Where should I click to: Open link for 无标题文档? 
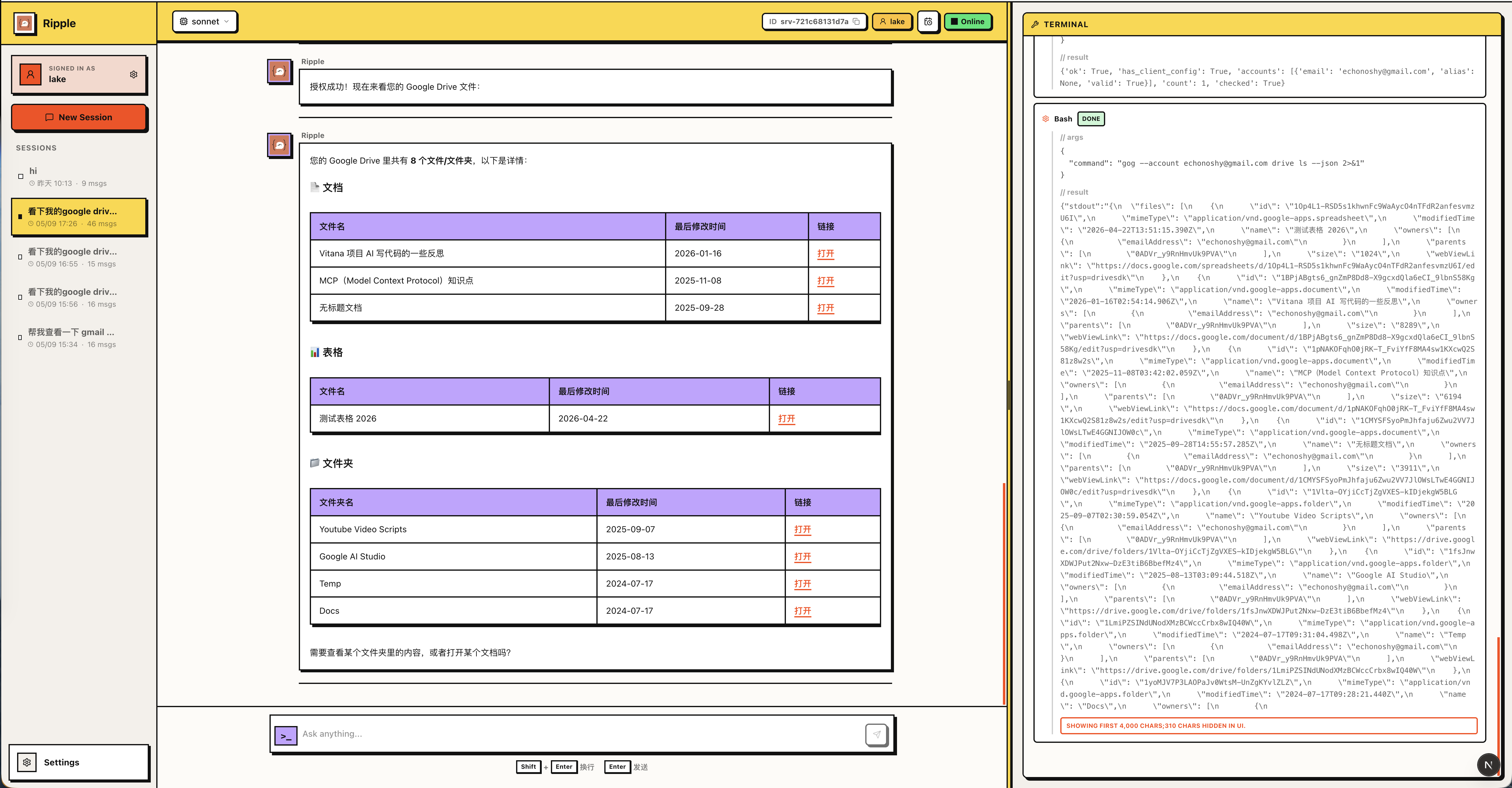click(825, 307)
